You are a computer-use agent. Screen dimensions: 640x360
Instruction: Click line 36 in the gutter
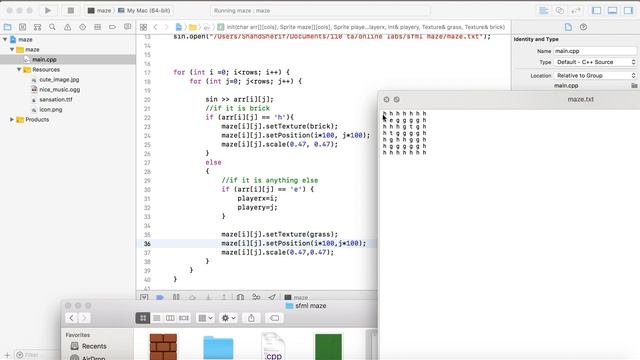coord(147,244)
